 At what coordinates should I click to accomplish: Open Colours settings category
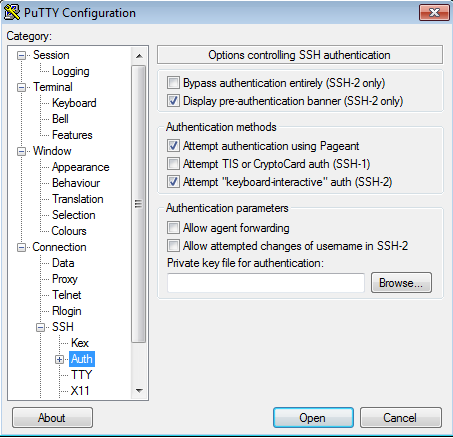(69, 231)
